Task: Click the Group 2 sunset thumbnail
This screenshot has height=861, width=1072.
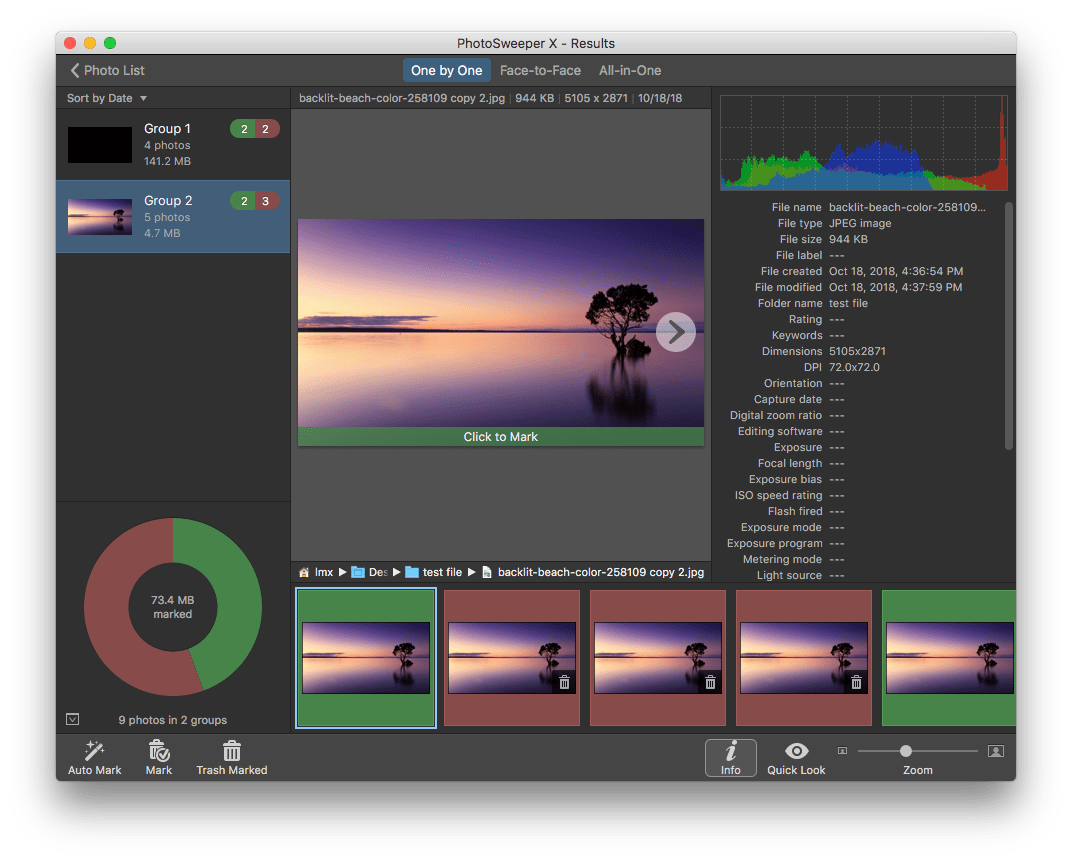Action: click(100, 217)
